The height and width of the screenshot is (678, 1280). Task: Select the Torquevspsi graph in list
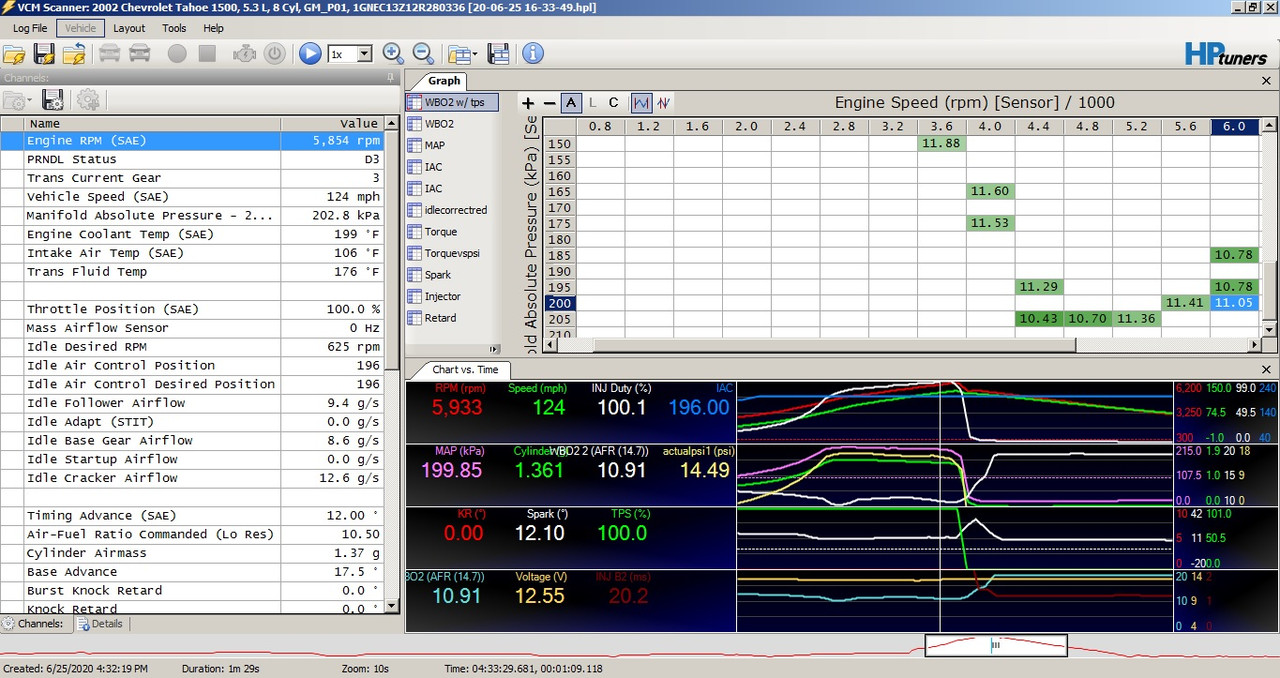coord(452,253)
